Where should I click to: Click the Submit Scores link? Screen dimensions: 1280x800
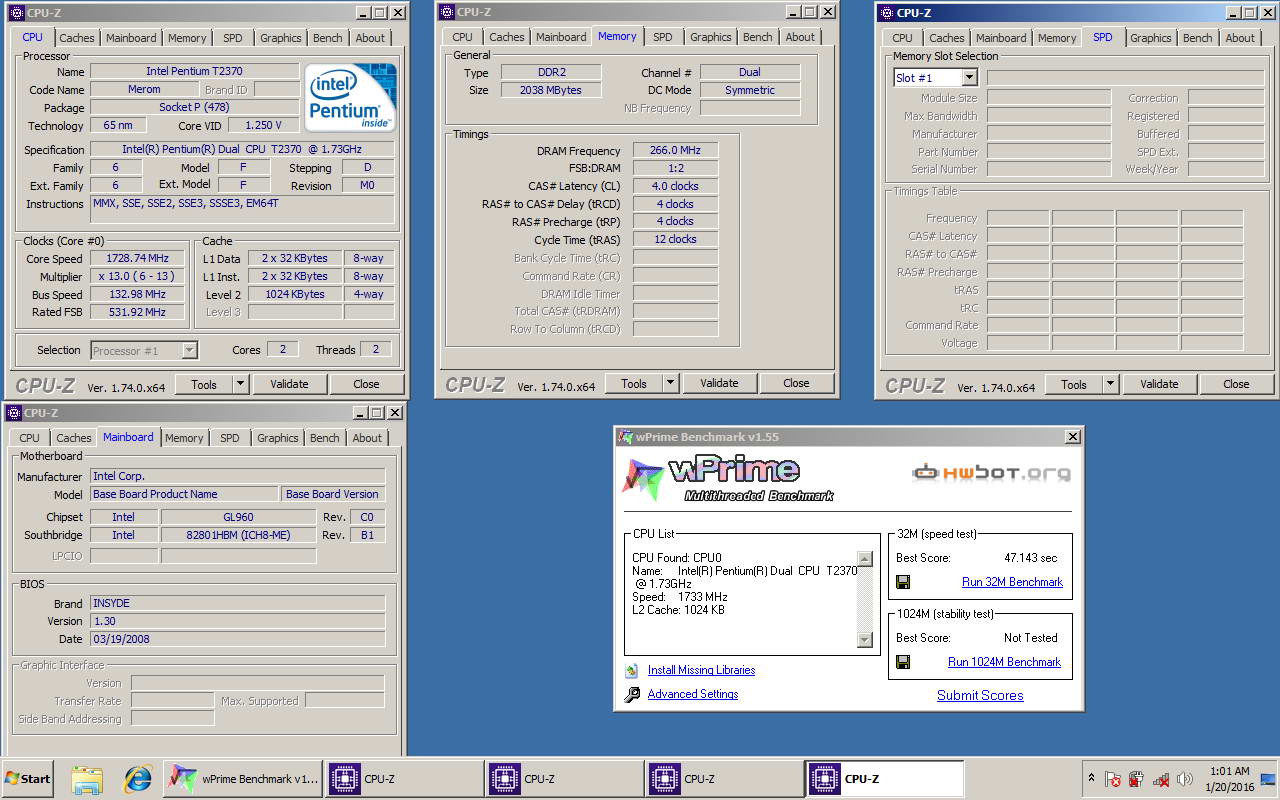980,696
